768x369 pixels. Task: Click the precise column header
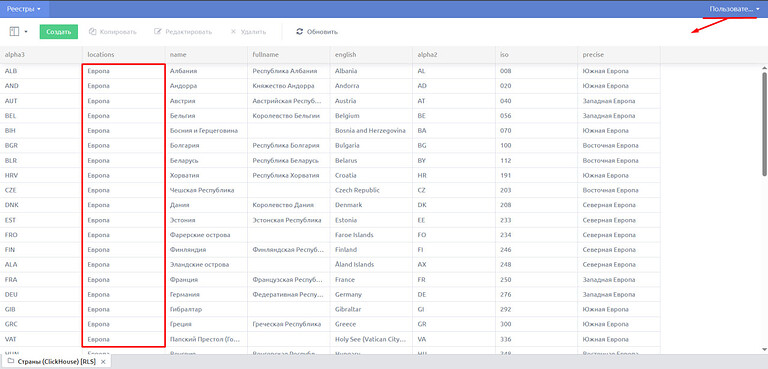[619, 55]
